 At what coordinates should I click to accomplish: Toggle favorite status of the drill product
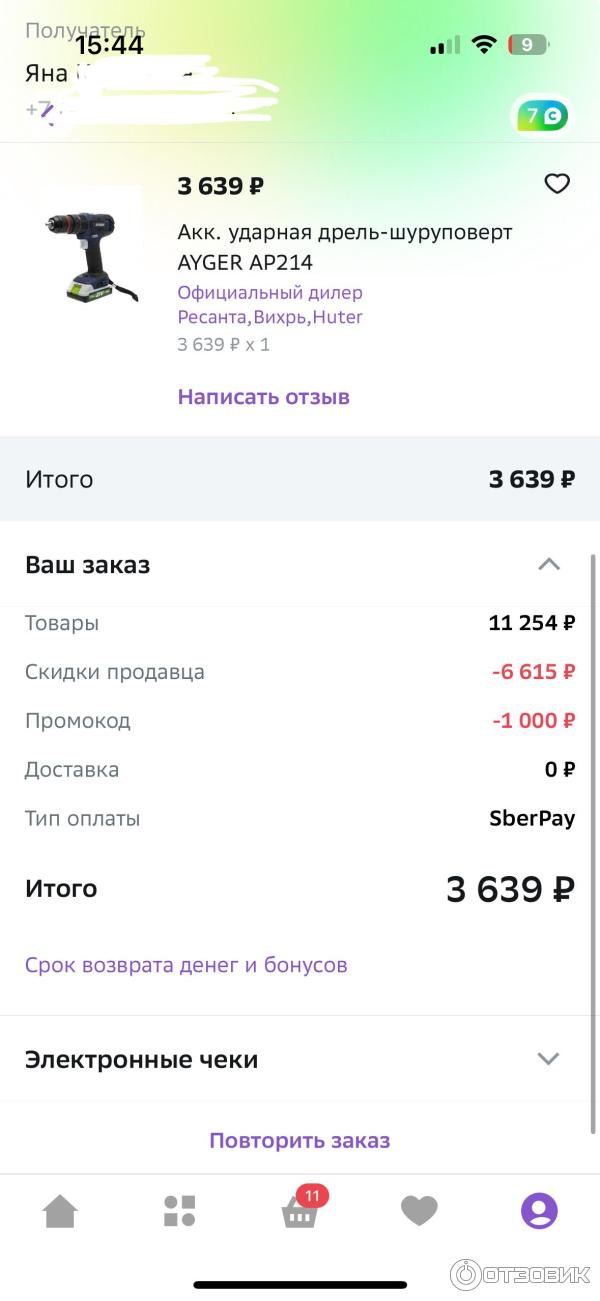click(x=557, y=184)
